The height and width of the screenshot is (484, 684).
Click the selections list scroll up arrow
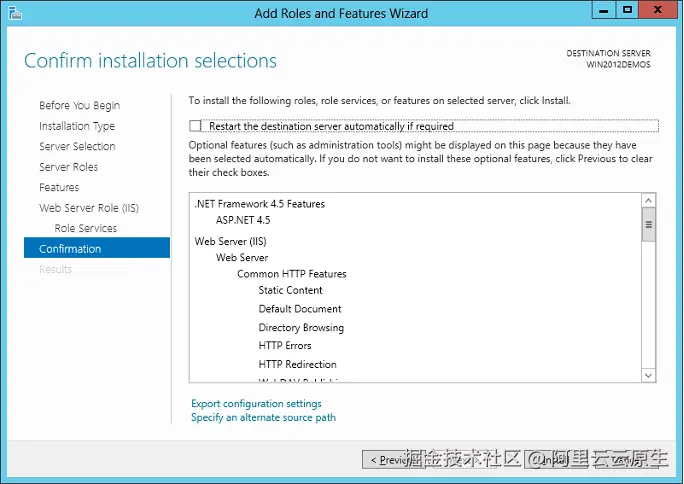(648, 200)
